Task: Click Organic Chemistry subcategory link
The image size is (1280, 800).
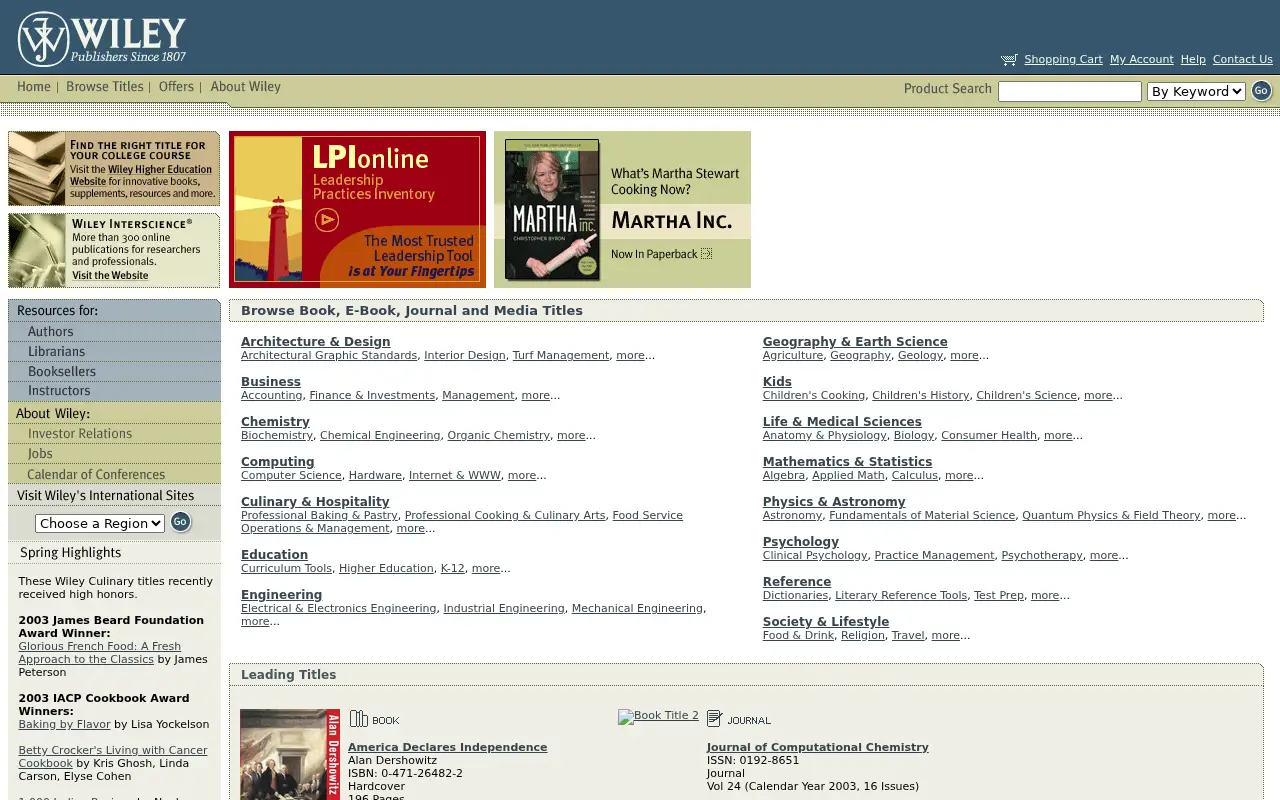Action: coord(499,436)
